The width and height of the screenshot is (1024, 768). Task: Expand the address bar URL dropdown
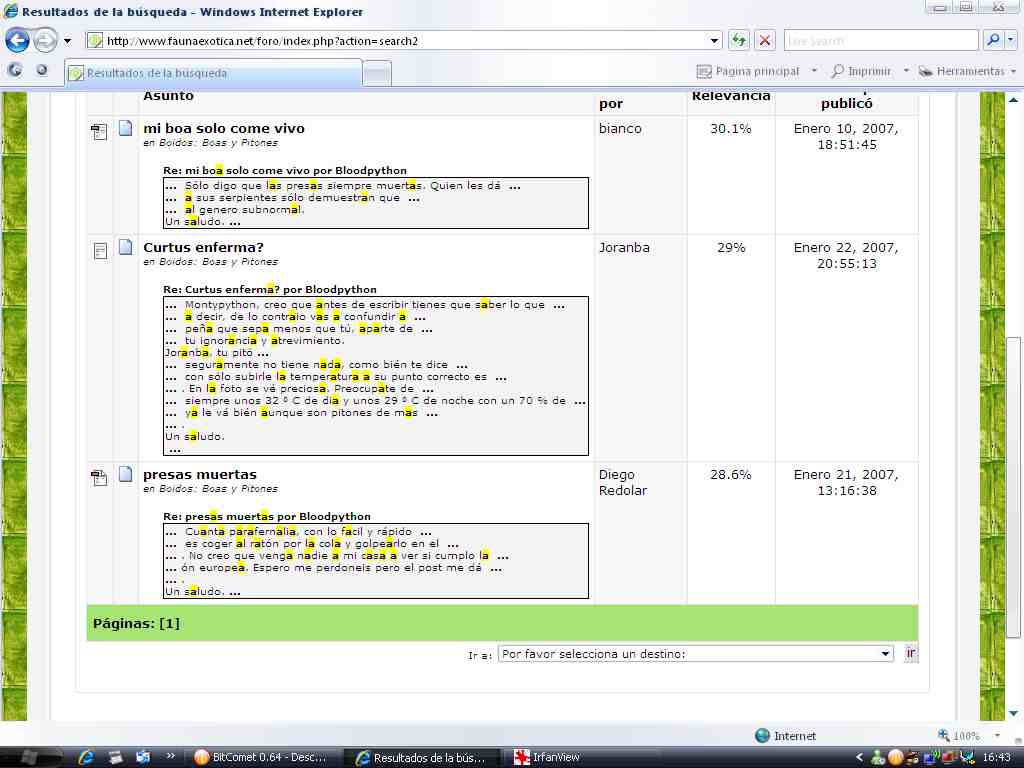715,41
